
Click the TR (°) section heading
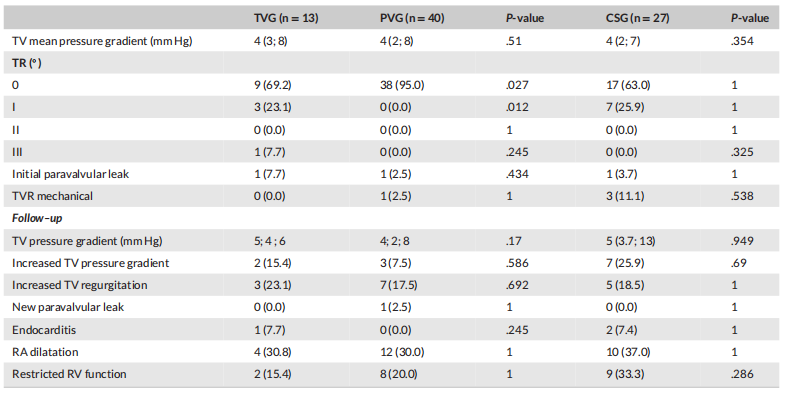(x=27, y=64)
